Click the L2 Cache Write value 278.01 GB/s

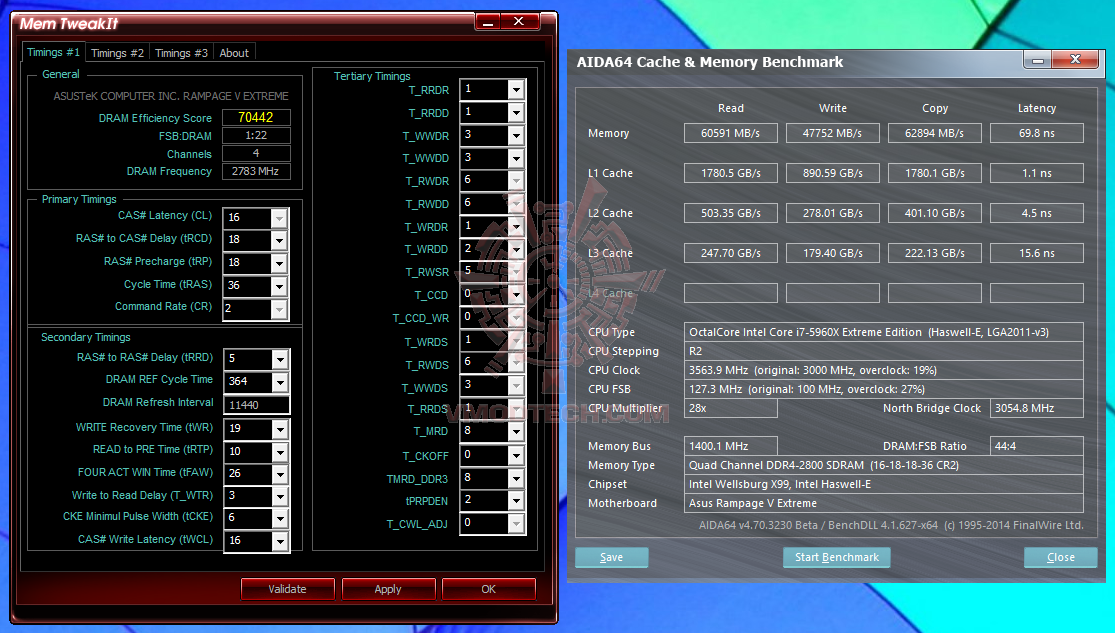click(x=833, y=213)
